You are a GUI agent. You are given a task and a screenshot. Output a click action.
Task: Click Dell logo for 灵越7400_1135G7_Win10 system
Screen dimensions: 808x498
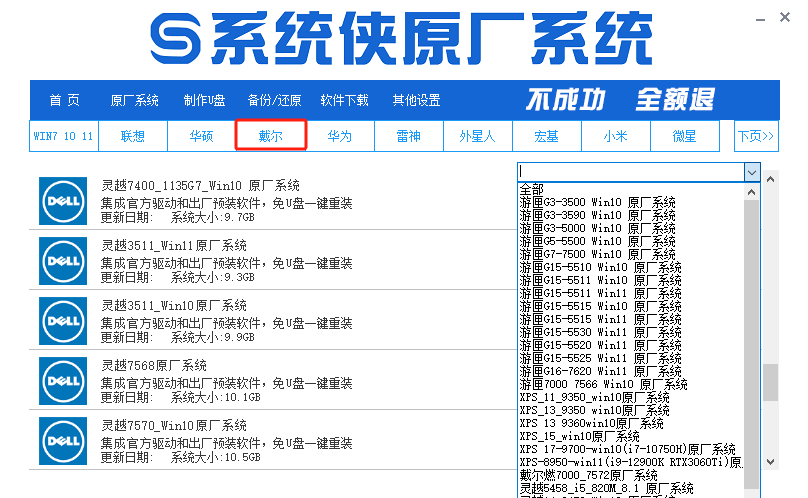pyautogui.click(x=63, y=201)
